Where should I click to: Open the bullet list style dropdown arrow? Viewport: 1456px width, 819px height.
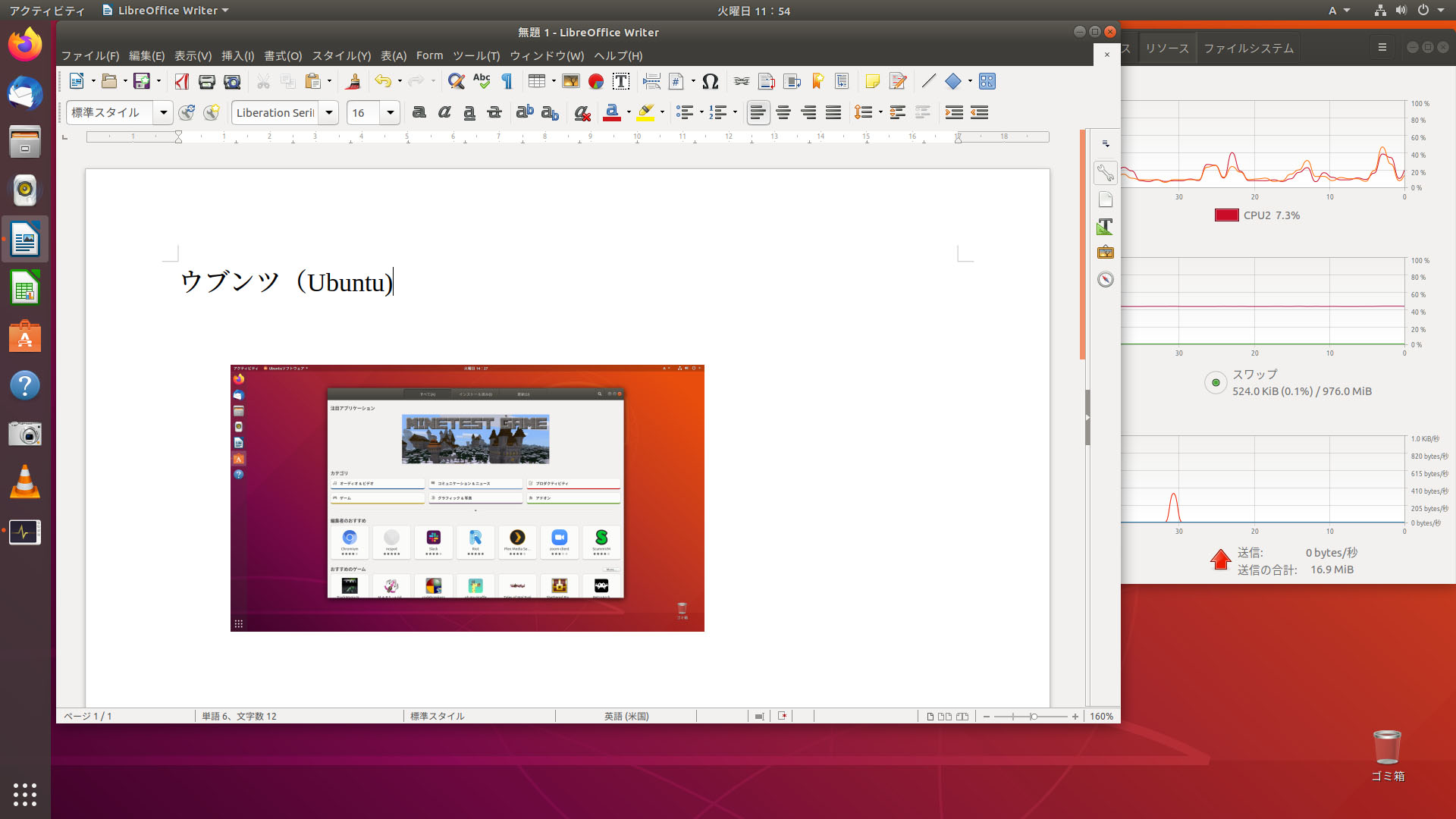(701, 113)
